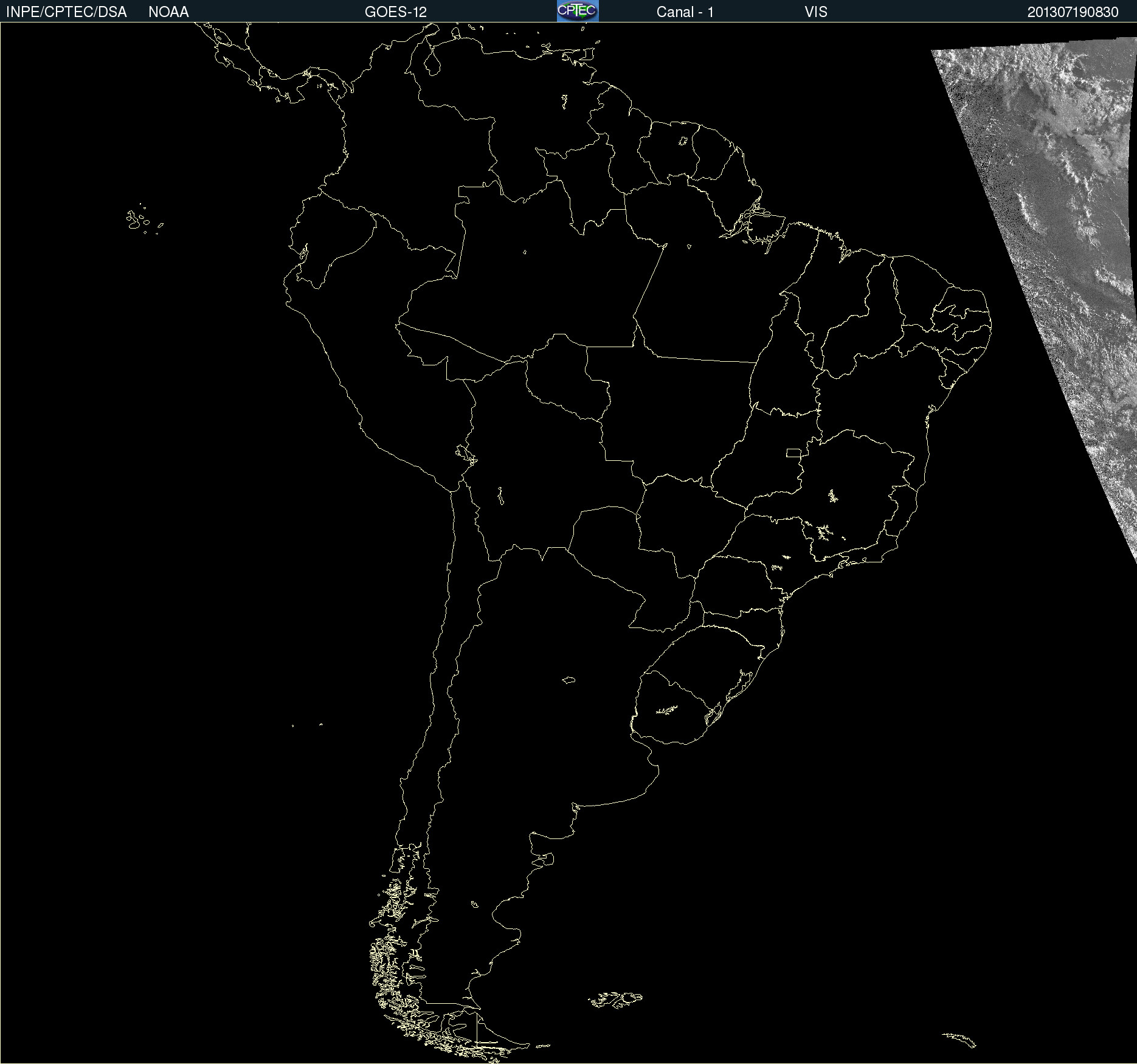Click the GOES-12 satellite label
Screen dimensions: 1137x1064
[396, 12]
